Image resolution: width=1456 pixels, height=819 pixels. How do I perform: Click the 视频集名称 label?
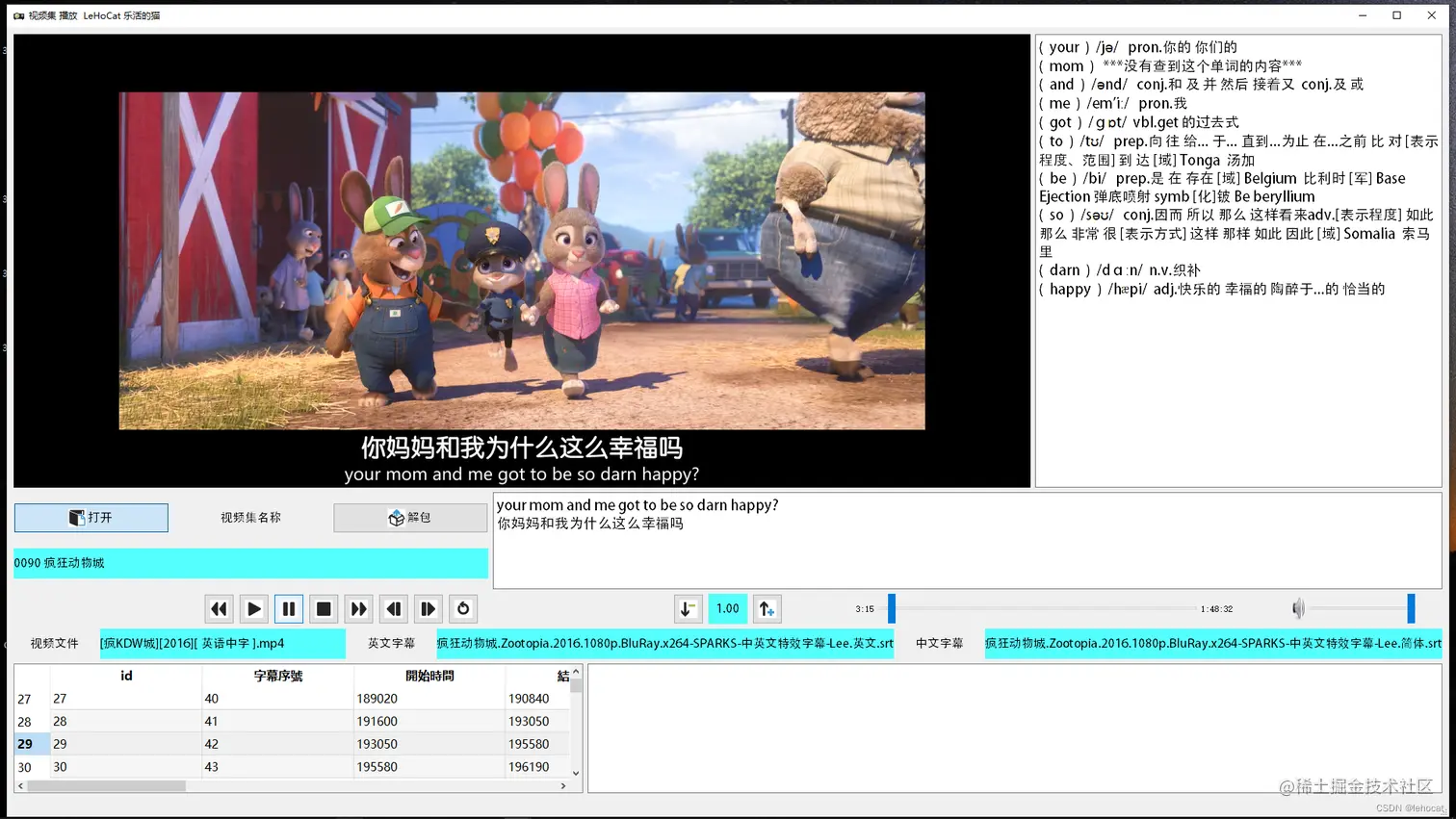(x=250, y=518)
